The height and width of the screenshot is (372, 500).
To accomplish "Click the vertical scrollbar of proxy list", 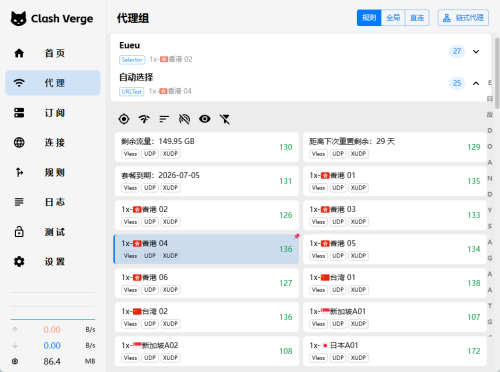I will (497, 73).
